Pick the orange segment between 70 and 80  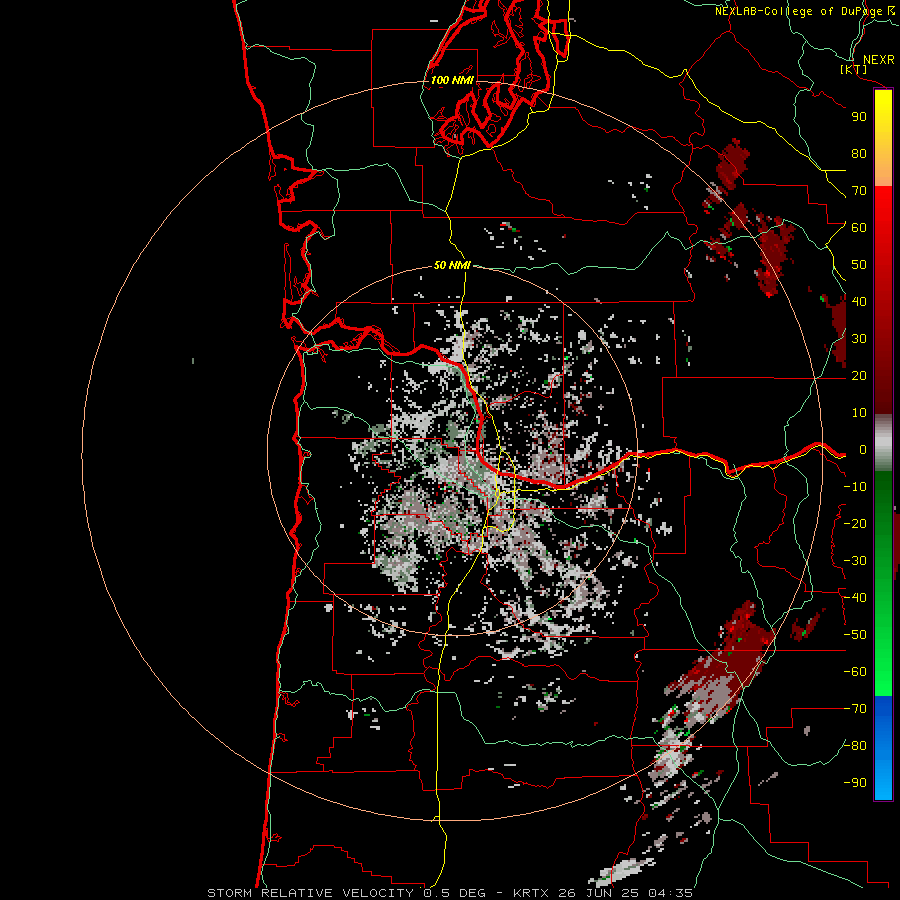coord(883,170)
